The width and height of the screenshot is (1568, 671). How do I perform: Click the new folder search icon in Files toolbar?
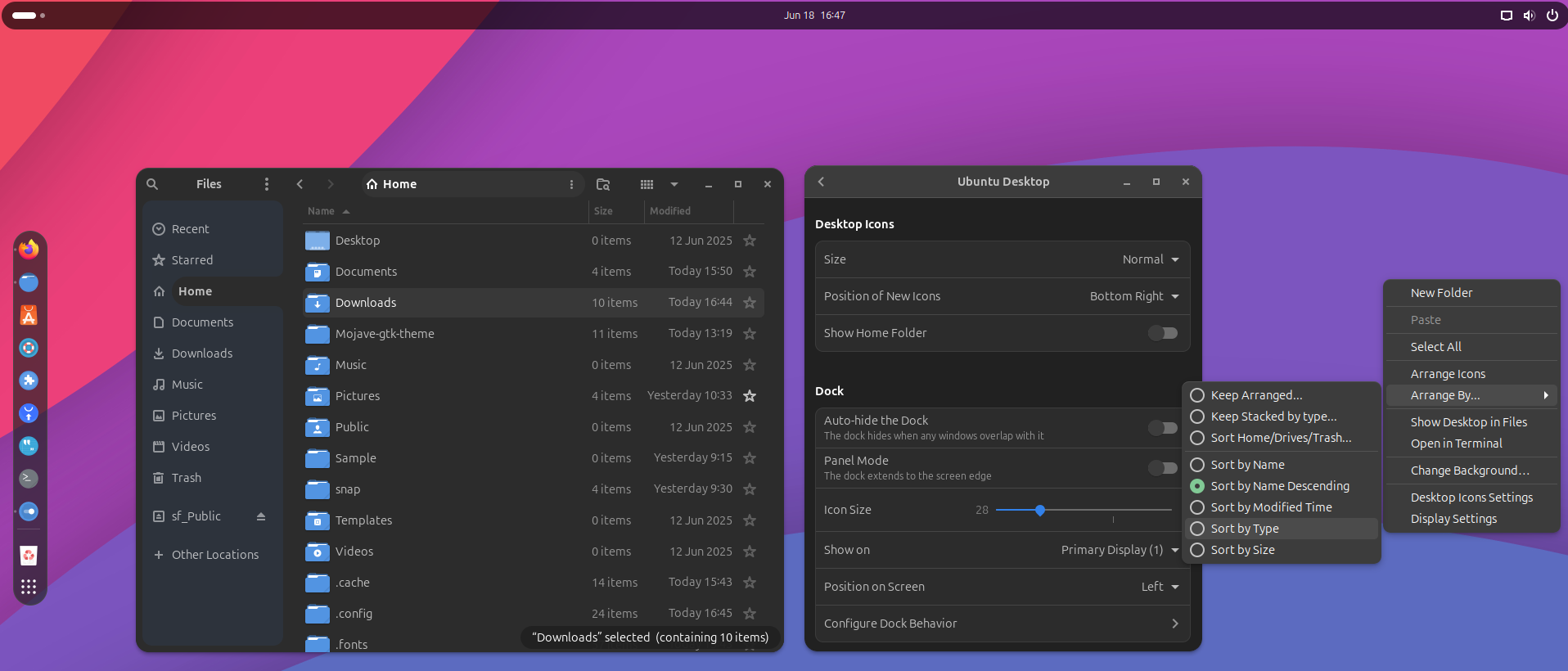(x=603, y=184)
